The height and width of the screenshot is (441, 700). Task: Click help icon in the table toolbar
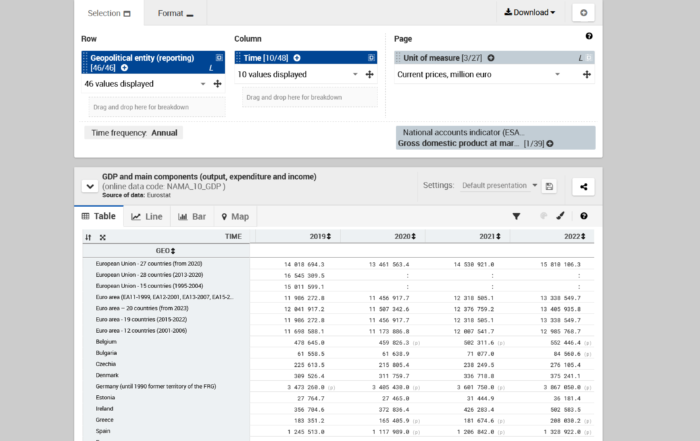(583, 216)
